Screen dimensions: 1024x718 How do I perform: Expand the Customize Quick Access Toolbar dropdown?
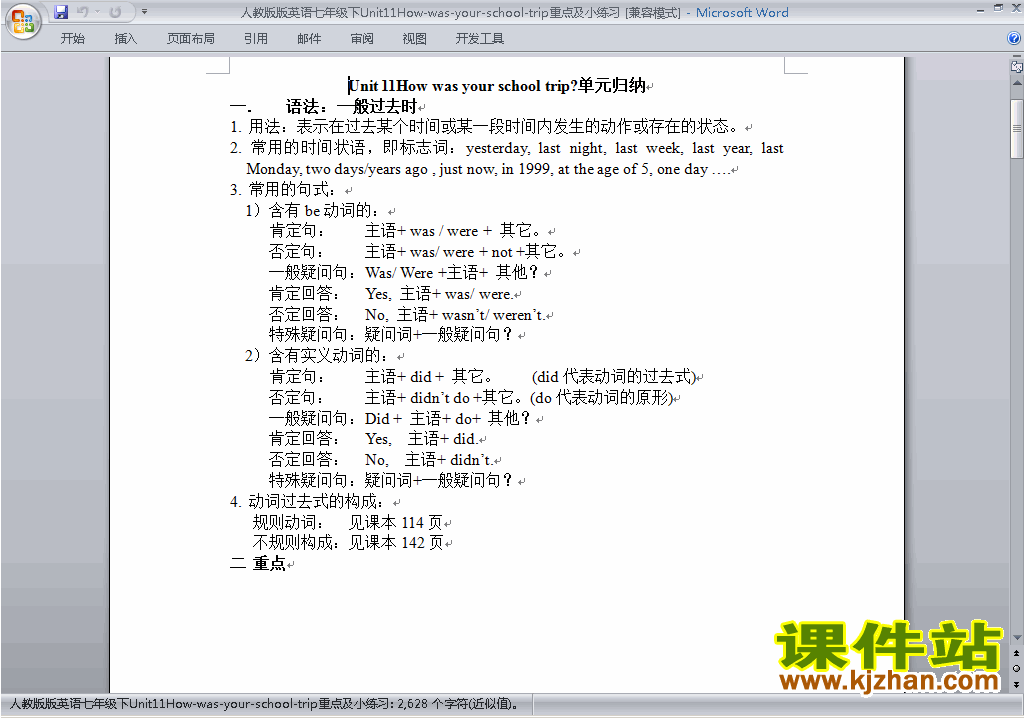tap(144, 12)
